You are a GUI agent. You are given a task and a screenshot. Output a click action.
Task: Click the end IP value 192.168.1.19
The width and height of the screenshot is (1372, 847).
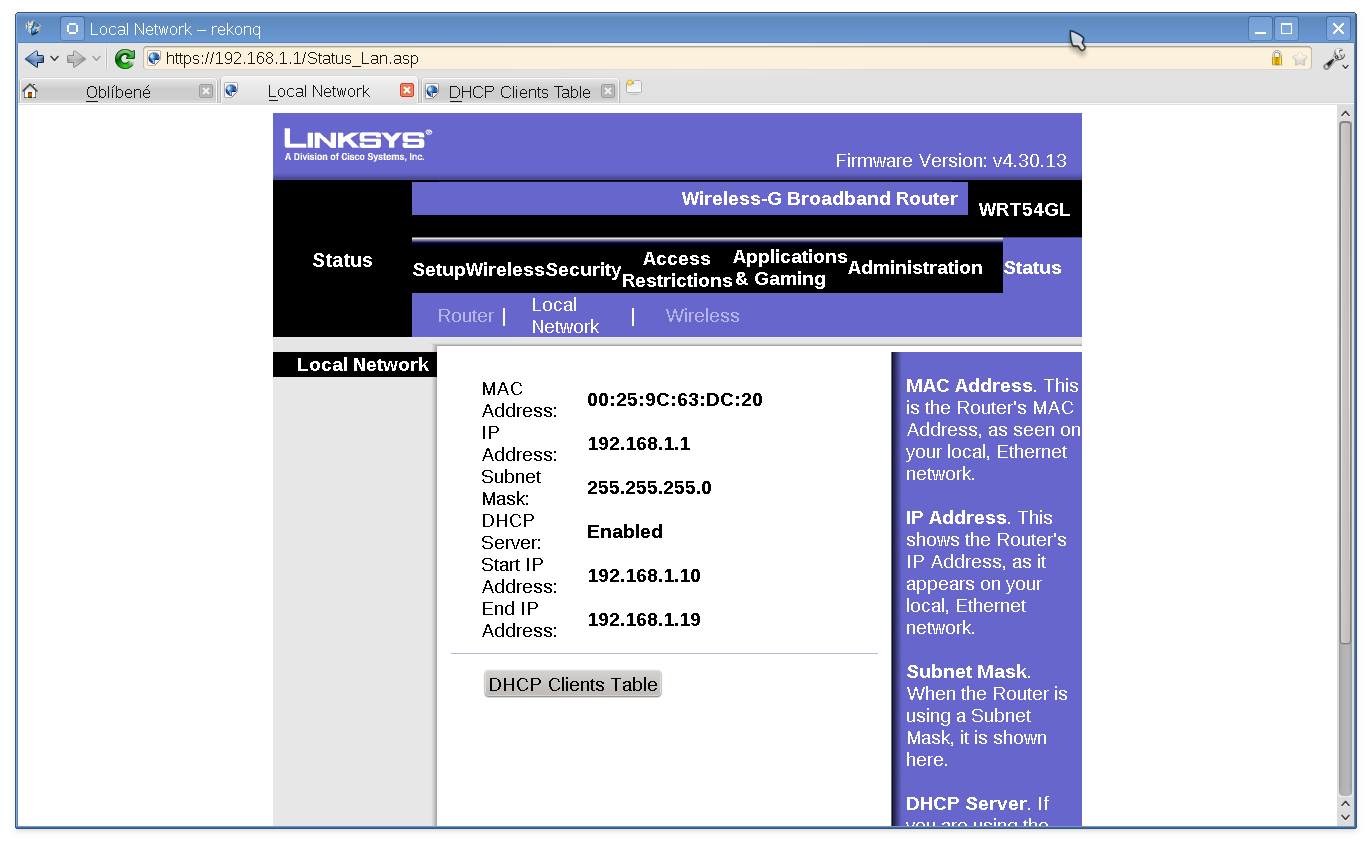[x=644, y=620]
